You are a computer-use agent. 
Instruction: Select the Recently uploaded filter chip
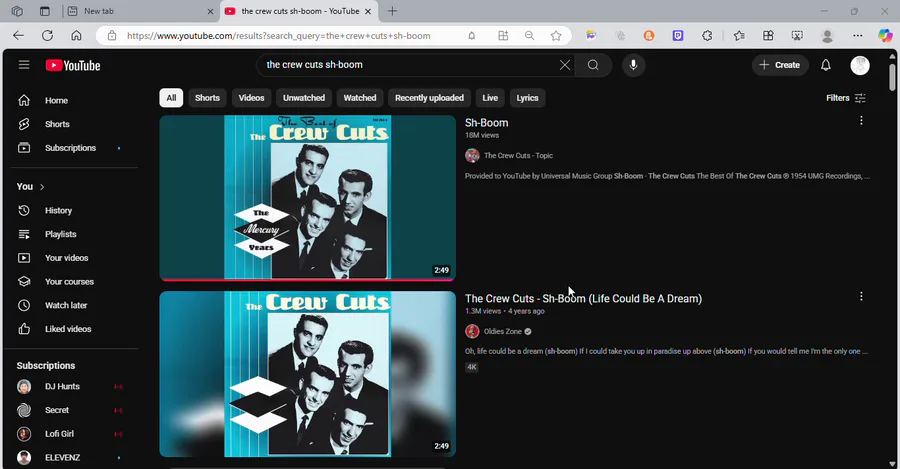coord(429,98)
